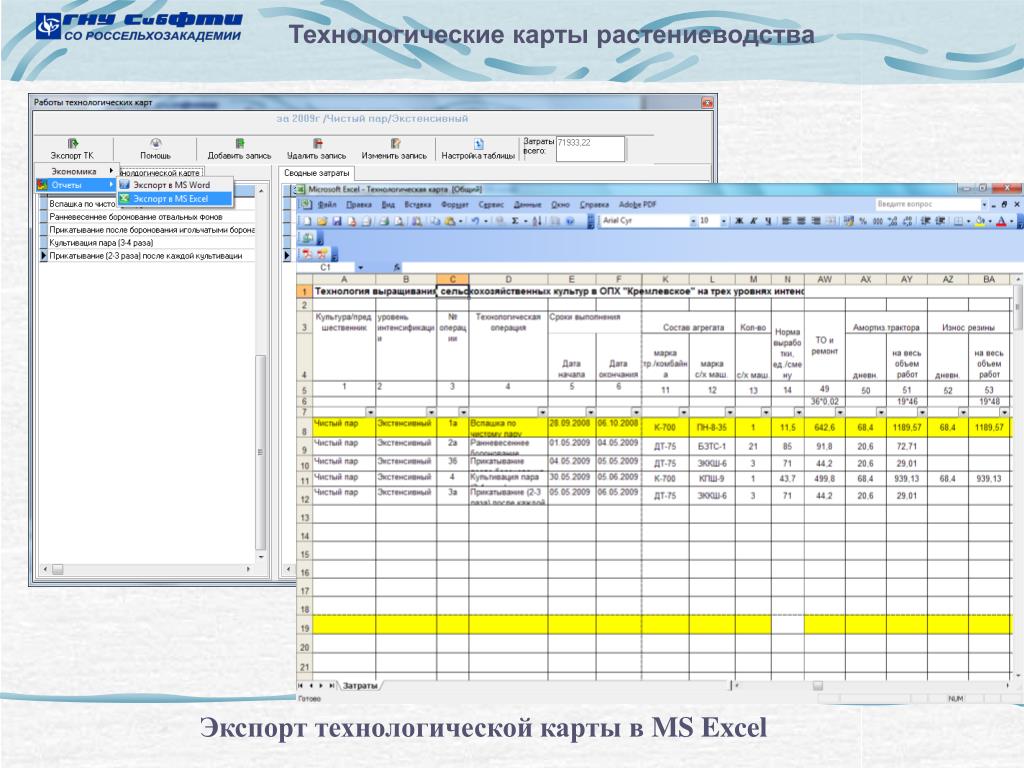Click the Sort ascending icon in Excel toolbar

pos(536,221)
